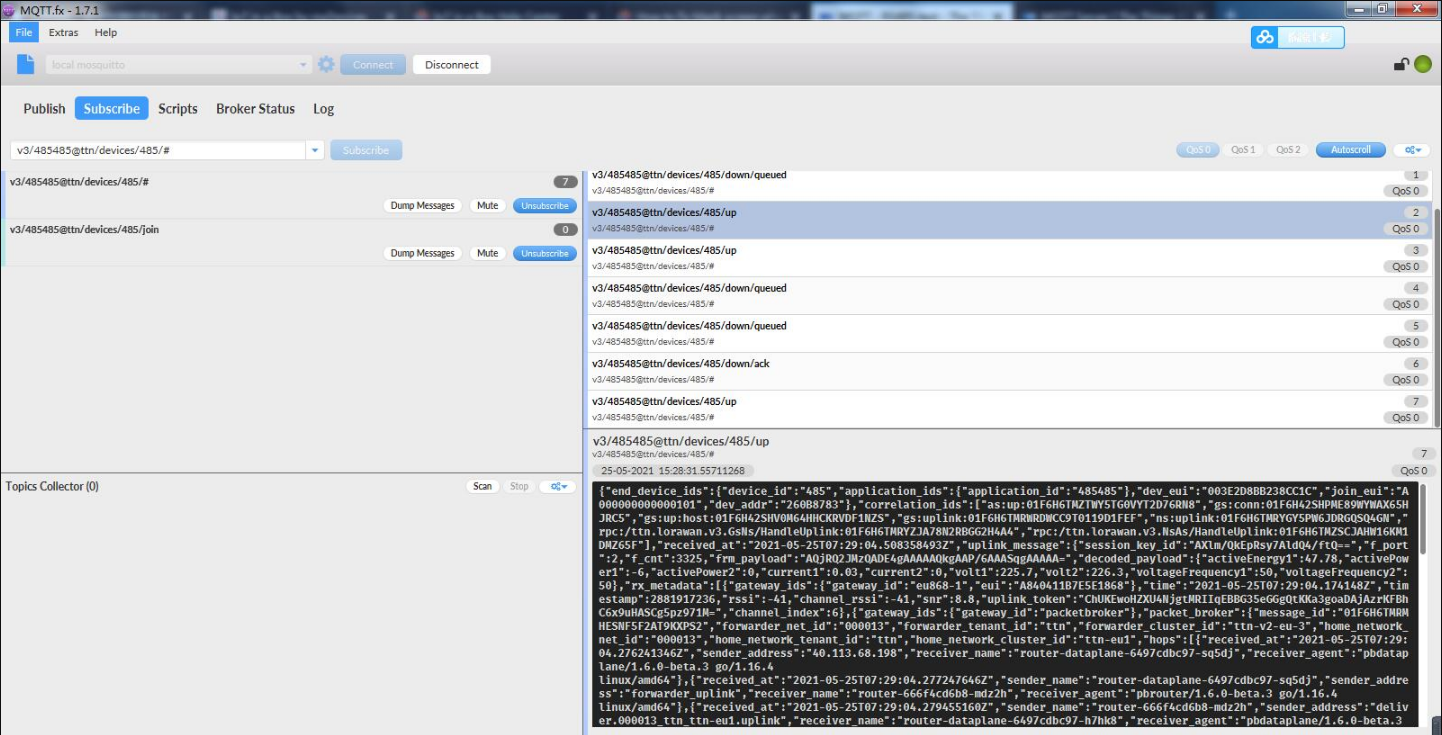Switch to the Subscribe tab

pyautogui.click(x=111, y=109)
